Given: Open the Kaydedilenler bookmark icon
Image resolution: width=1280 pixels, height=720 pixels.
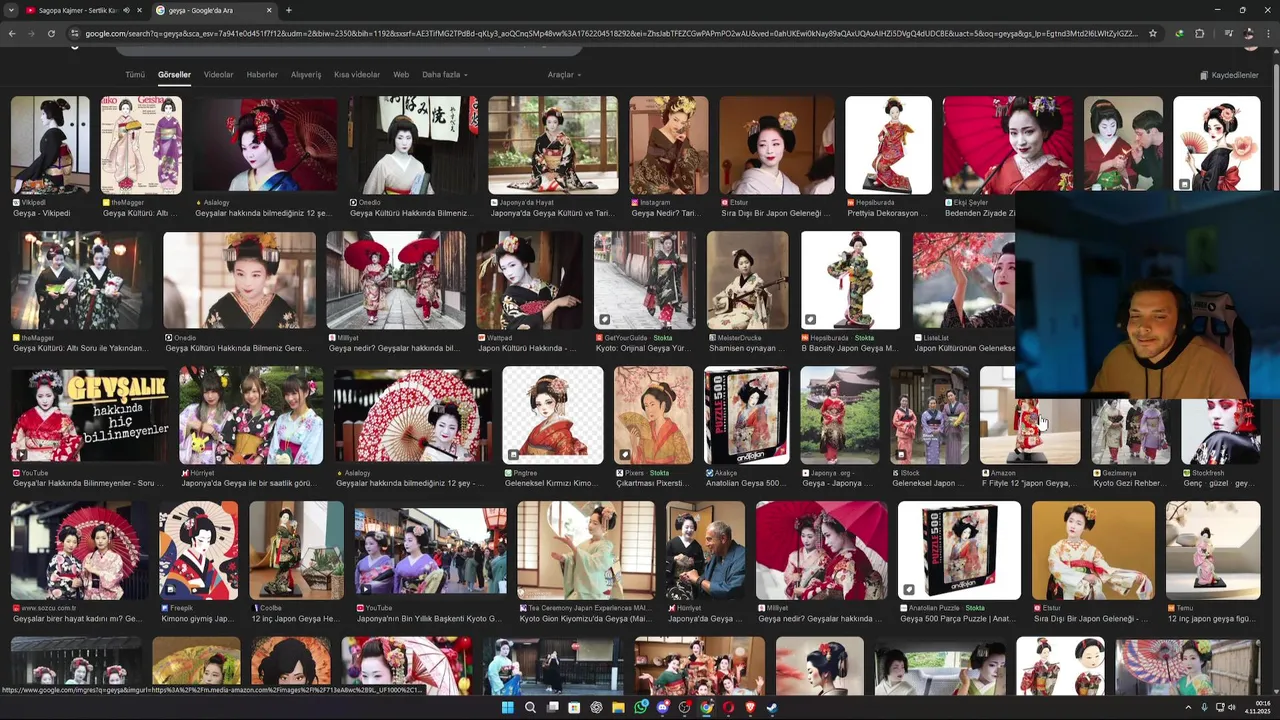Looking at the screenshot, I should pos(1204,75).
